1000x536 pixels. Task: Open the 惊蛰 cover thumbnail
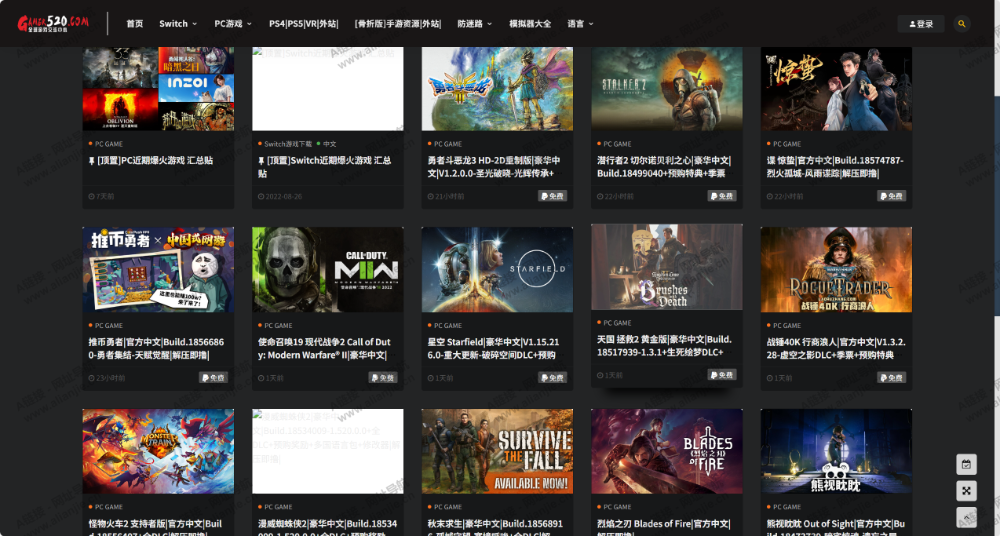[836, 89]
